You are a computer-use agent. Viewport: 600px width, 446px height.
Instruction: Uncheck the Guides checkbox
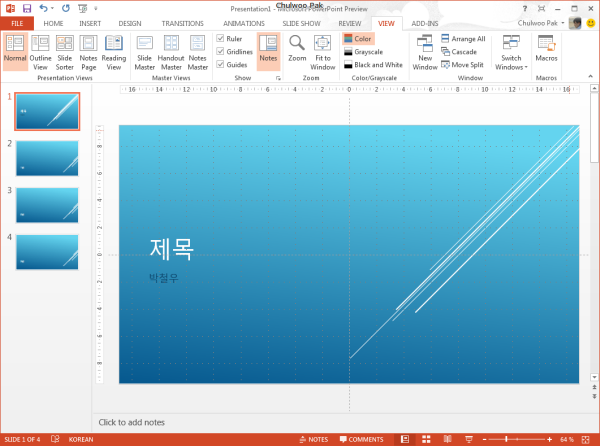(x=220, y=64)
